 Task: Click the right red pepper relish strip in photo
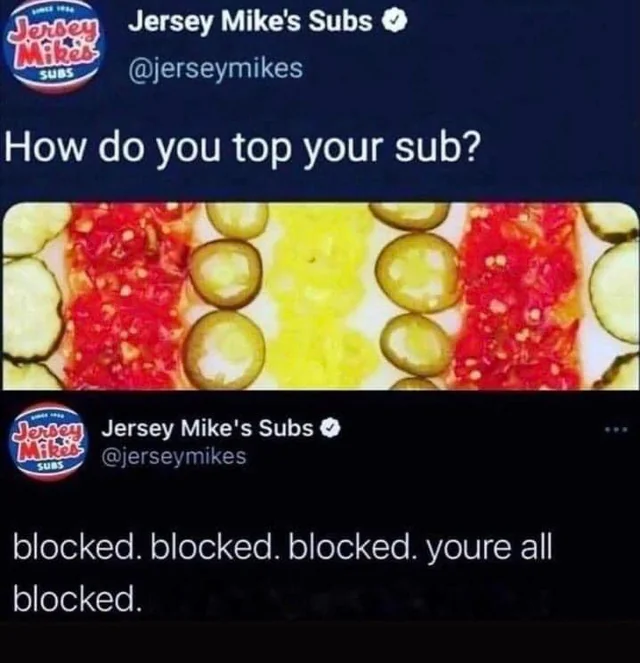point(520,296)
